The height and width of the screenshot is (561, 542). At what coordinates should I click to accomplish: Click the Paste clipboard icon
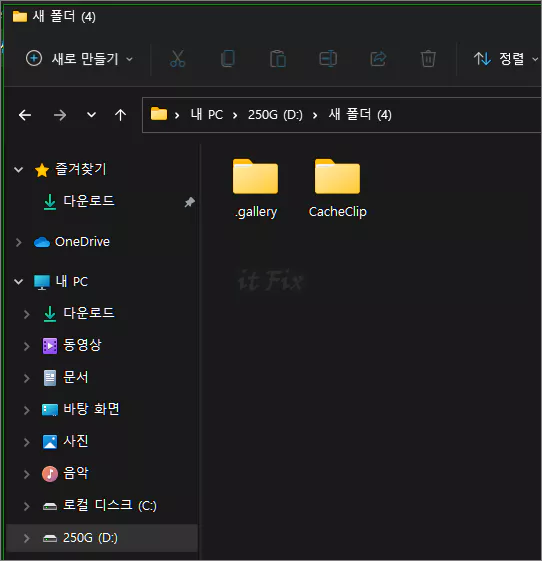(x=278, y=59)
